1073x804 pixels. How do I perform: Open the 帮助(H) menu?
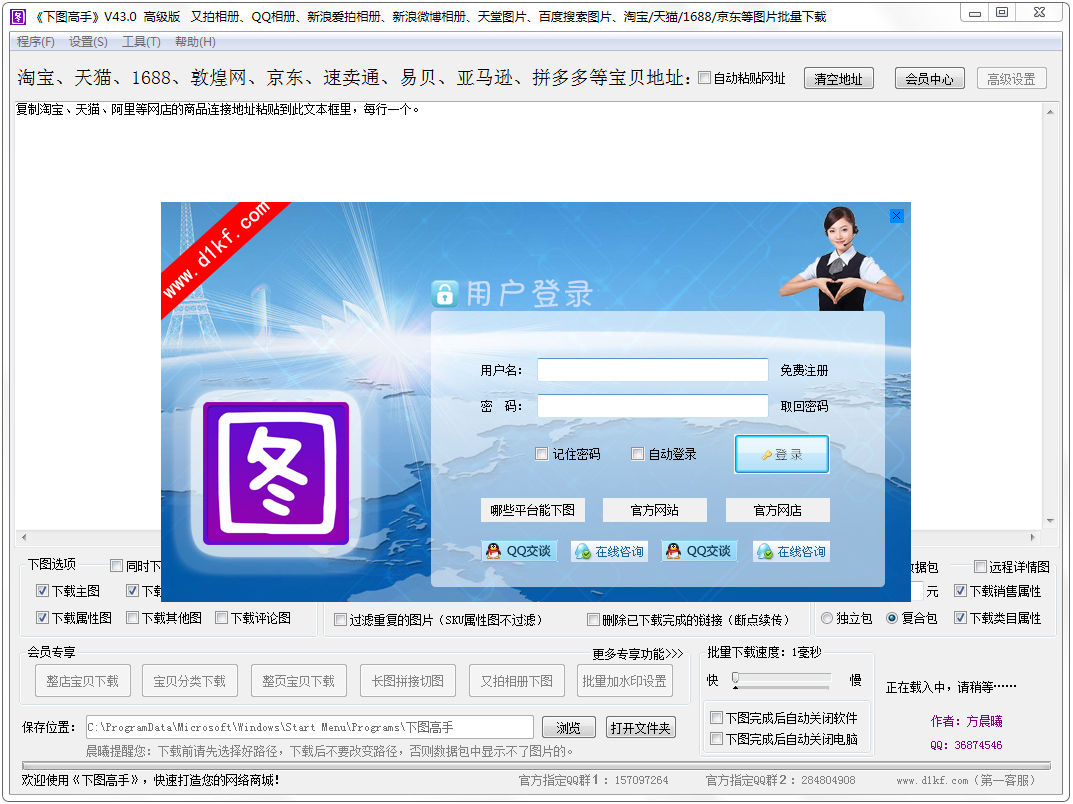click(195, 42)
